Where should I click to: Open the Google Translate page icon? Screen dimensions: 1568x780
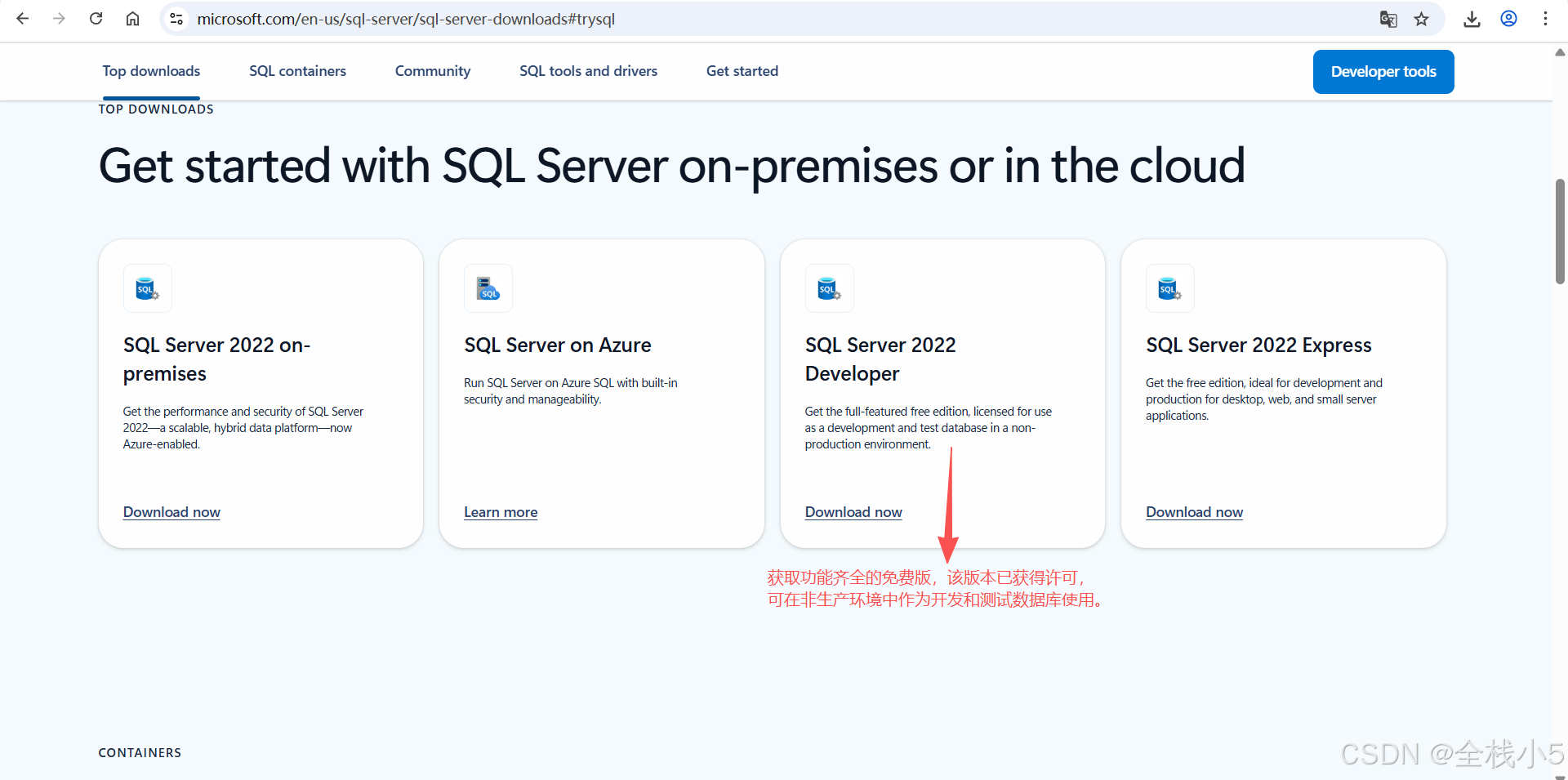tap(1388, 18)
